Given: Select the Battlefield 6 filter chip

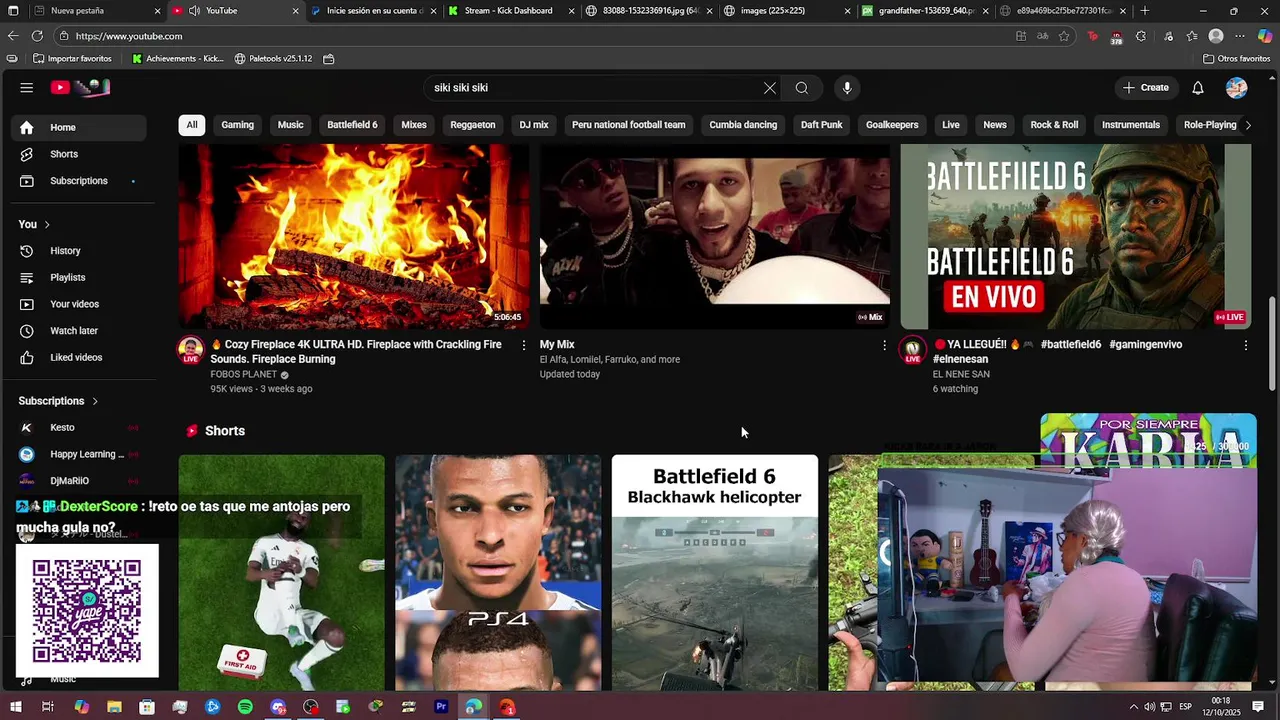Looking at the screenshot, I should point(352,125).
